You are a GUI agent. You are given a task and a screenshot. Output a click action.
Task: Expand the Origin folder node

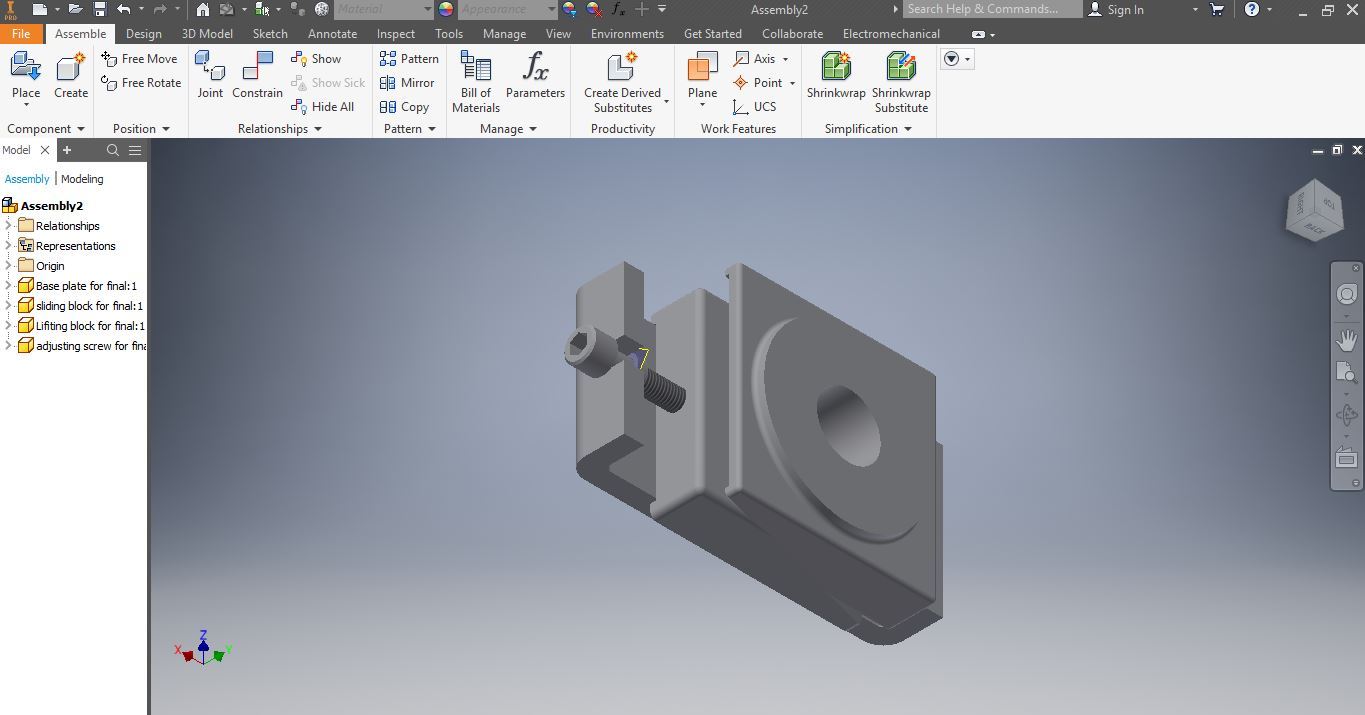pyautogui.click(x=8, y=266)
